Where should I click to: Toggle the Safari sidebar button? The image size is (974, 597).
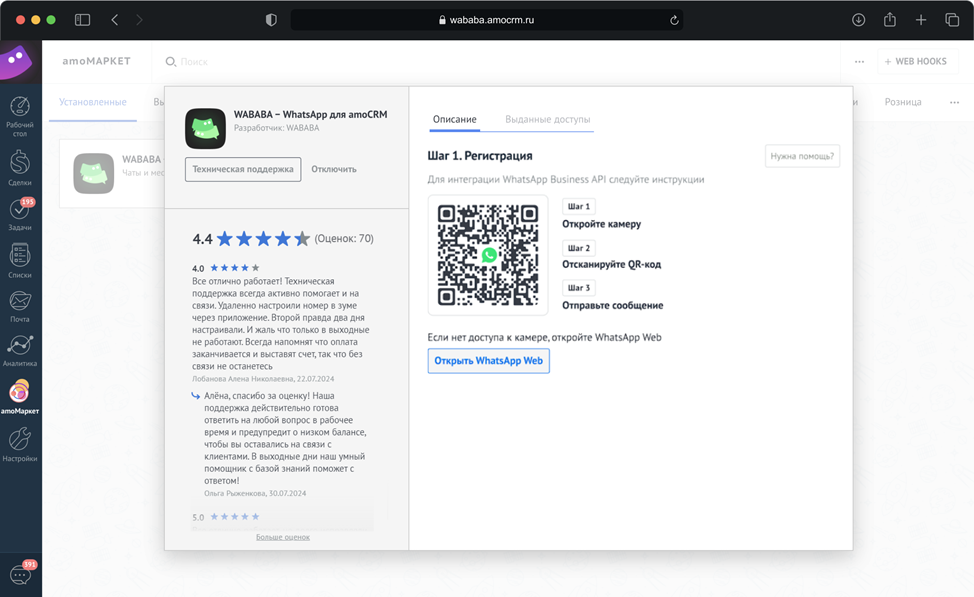[83, 20]
